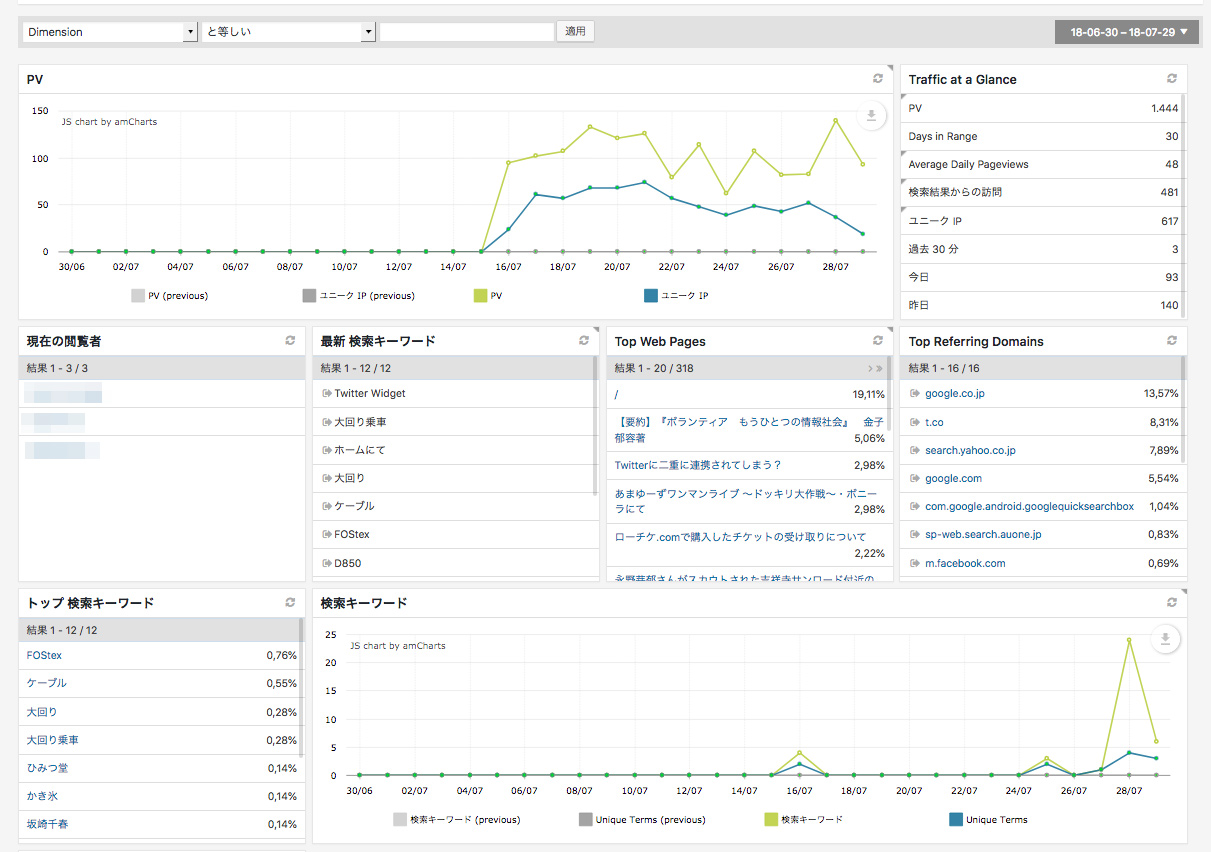Select 坂崎千春 keyword link
Image resolution: width=1211 pixels, height=852 pixels.
(x=47, y=824)
